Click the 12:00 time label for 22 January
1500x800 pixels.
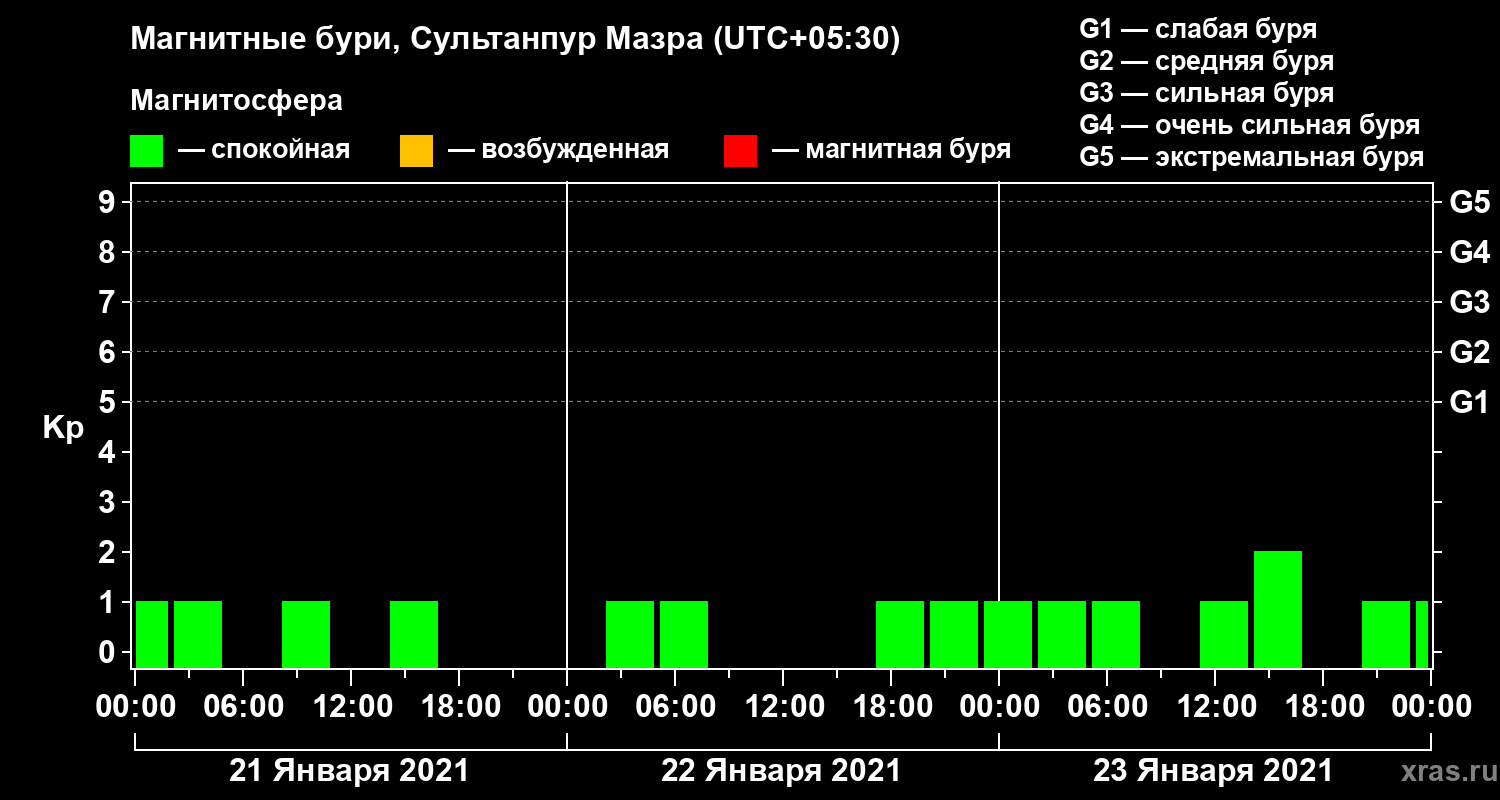pyautogui.click(x=783, y=707)
